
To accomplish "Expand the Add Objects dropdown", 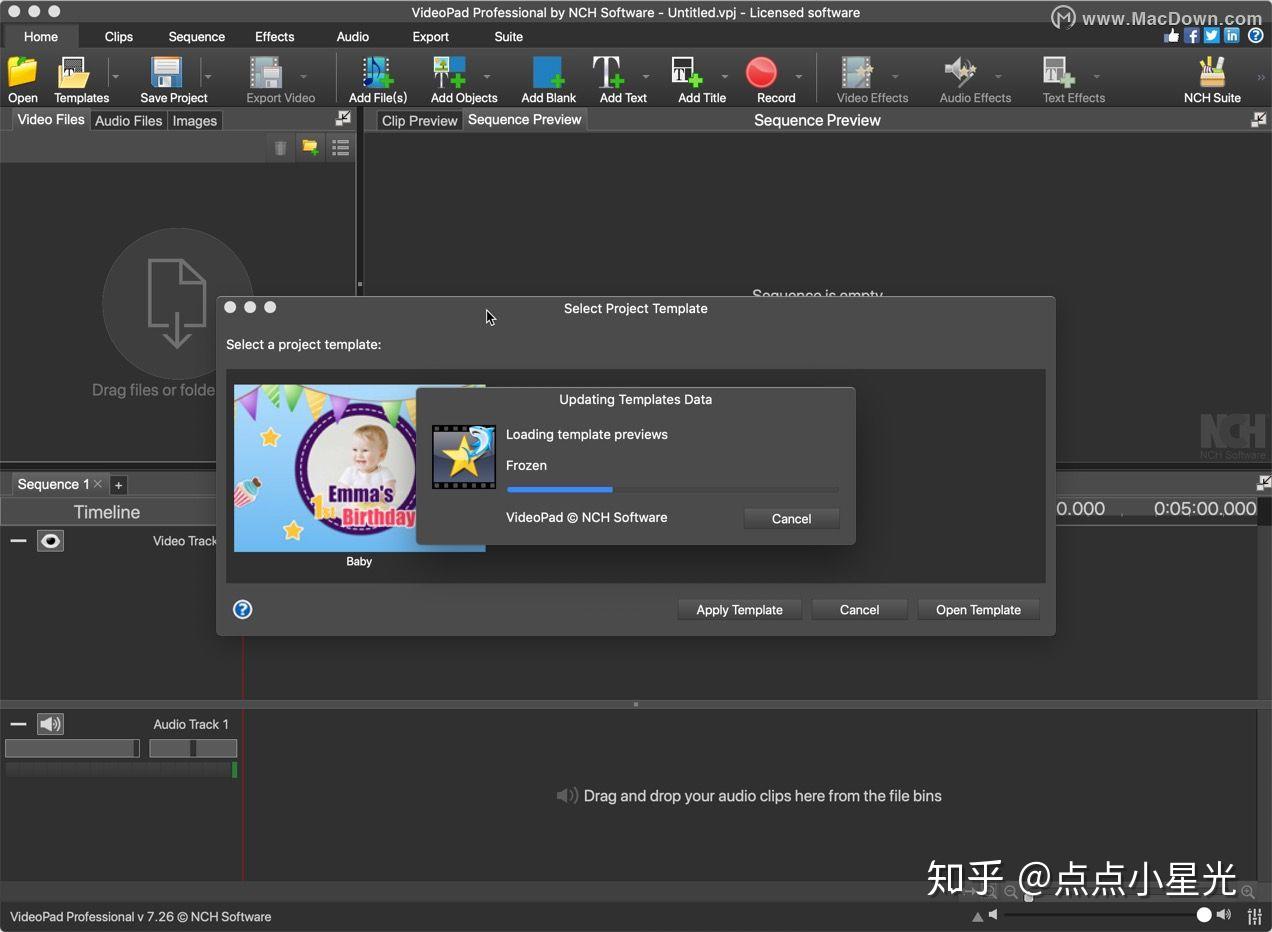I will (x=489, y=75).
